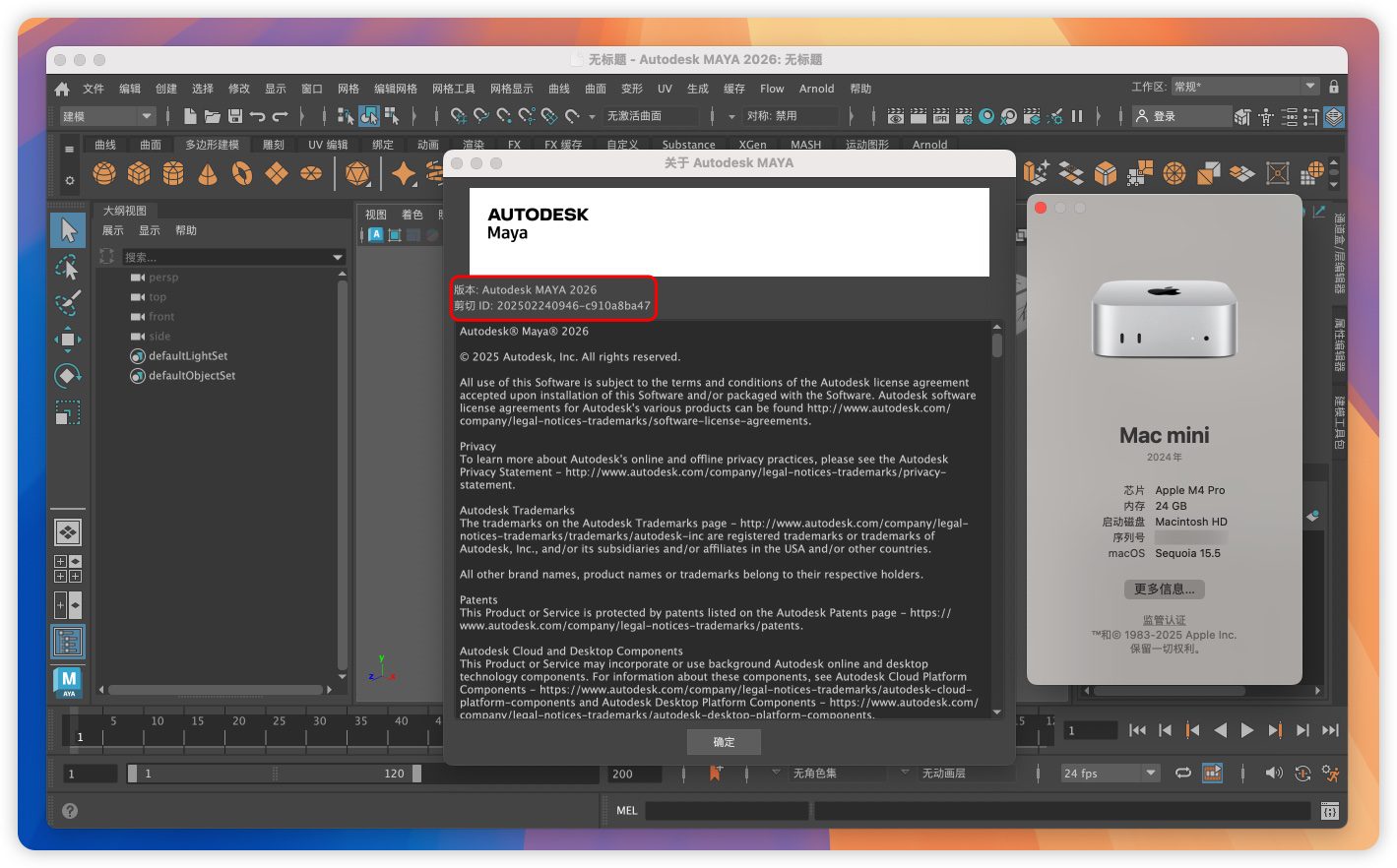The image size is (1397, 868).
Task: Open the shelf settings gear menu
Action: [69, 181]
